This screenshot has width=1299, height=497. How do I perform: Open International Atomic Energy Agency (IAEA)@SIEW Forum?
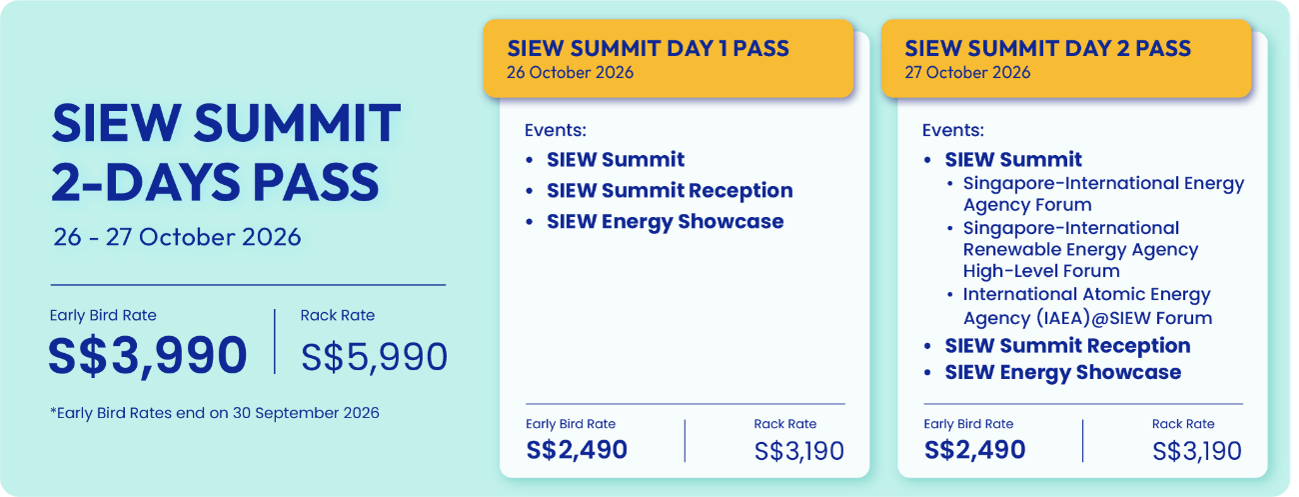coord(1087,306)
